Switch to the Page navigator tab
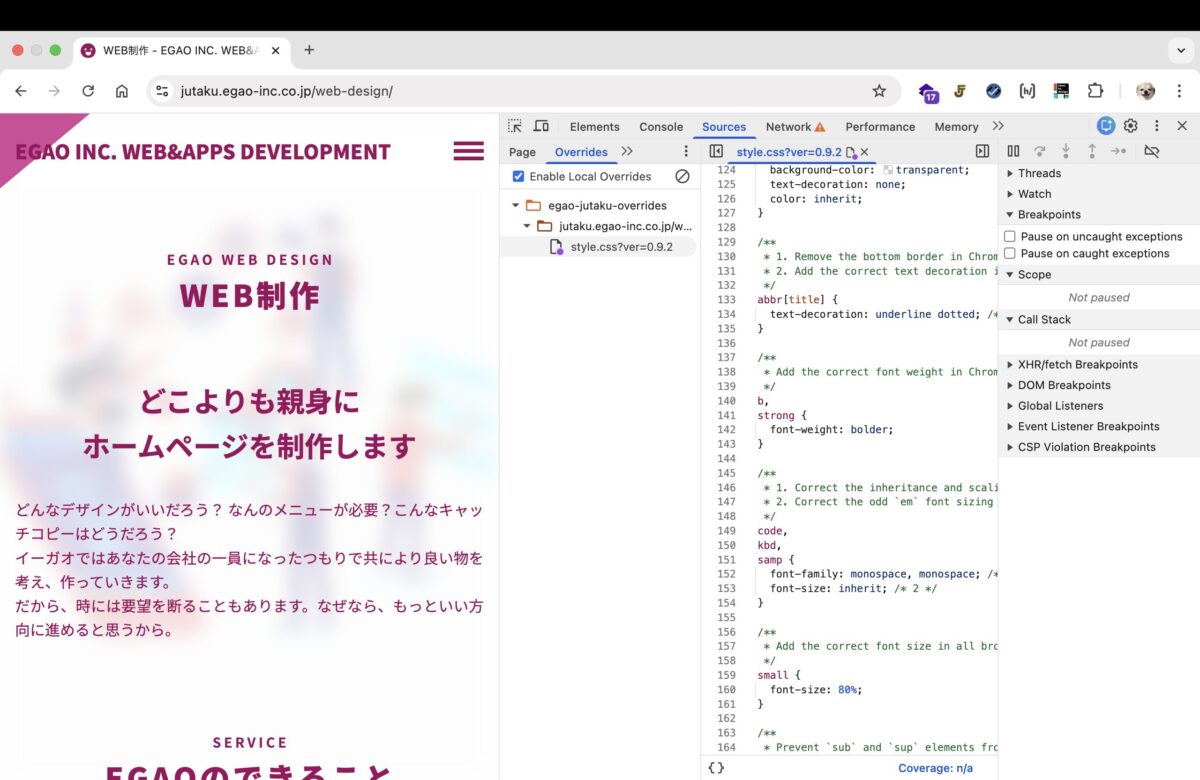This screenshot has height=780, width=1200. [522, 152]
